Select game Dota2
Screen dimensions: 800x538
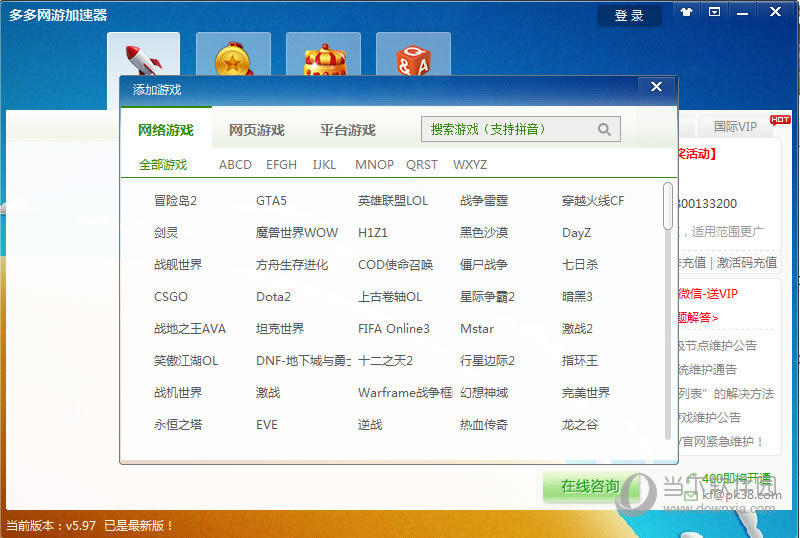[273, 297]
